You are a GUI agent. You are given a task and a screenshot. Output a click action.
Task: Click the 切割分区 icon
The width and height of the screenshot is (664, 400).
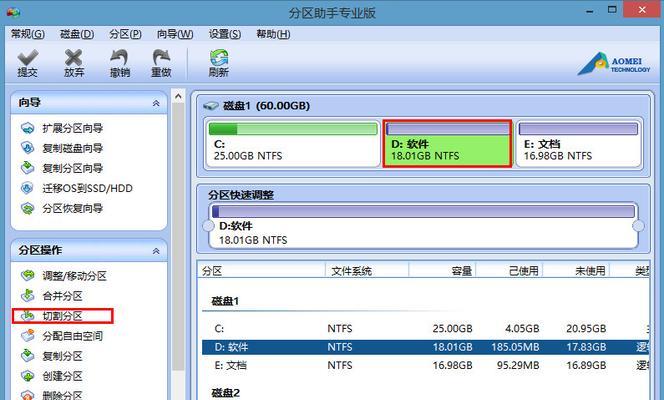click(x=28, y=316)
